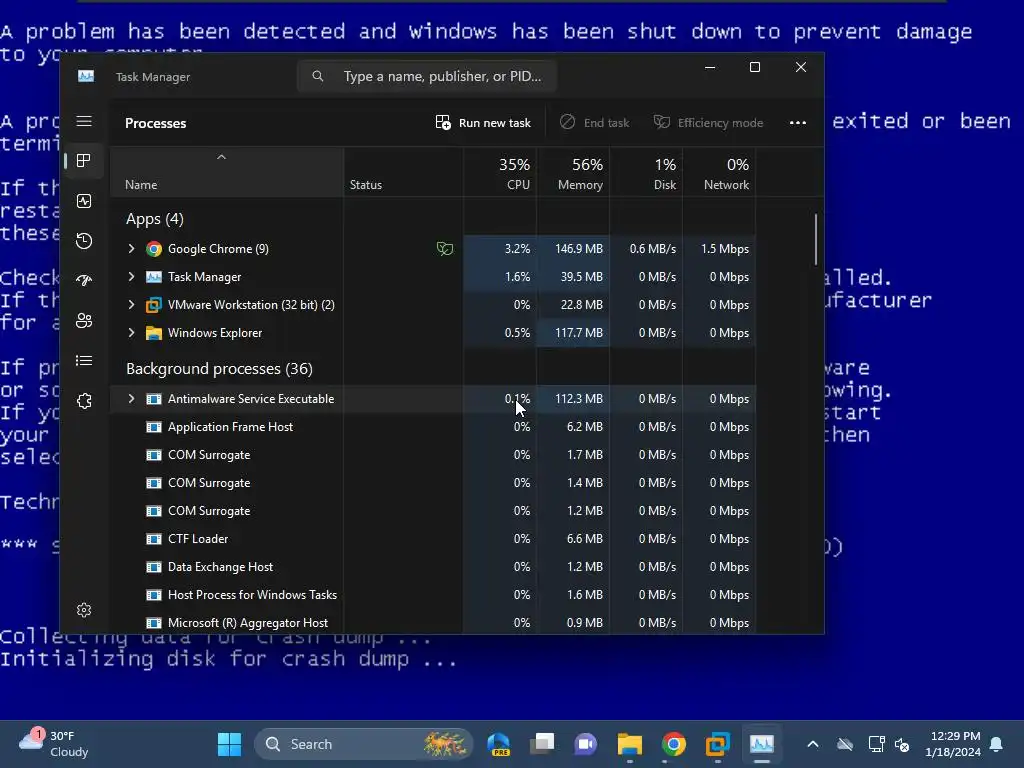Open the Users page icon in sidebar
This screenshot has height=768, width=1024.
pyautogui.click(x=84, y=321)
